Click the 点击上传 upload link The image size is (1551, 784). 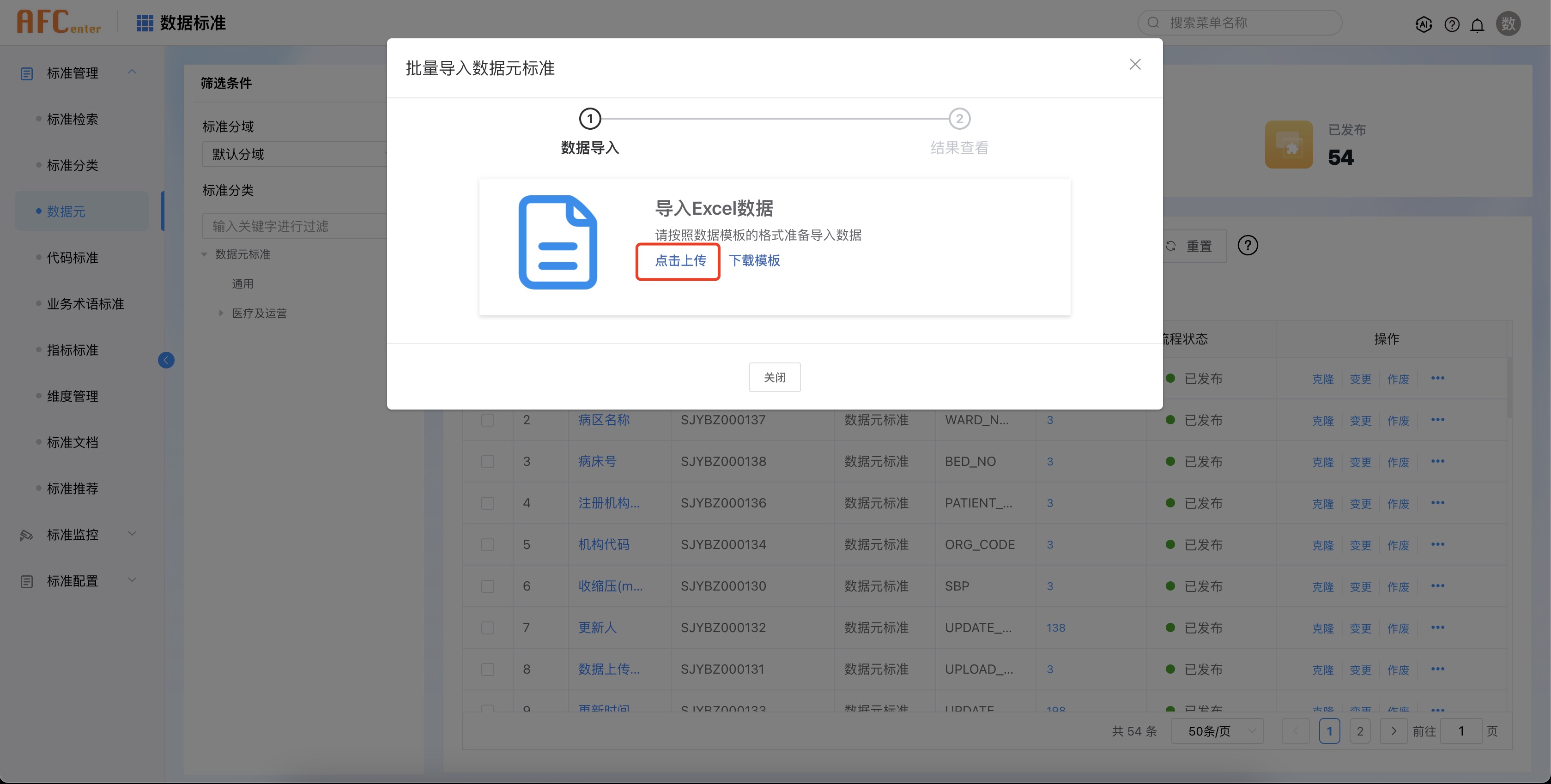point(680,260)
